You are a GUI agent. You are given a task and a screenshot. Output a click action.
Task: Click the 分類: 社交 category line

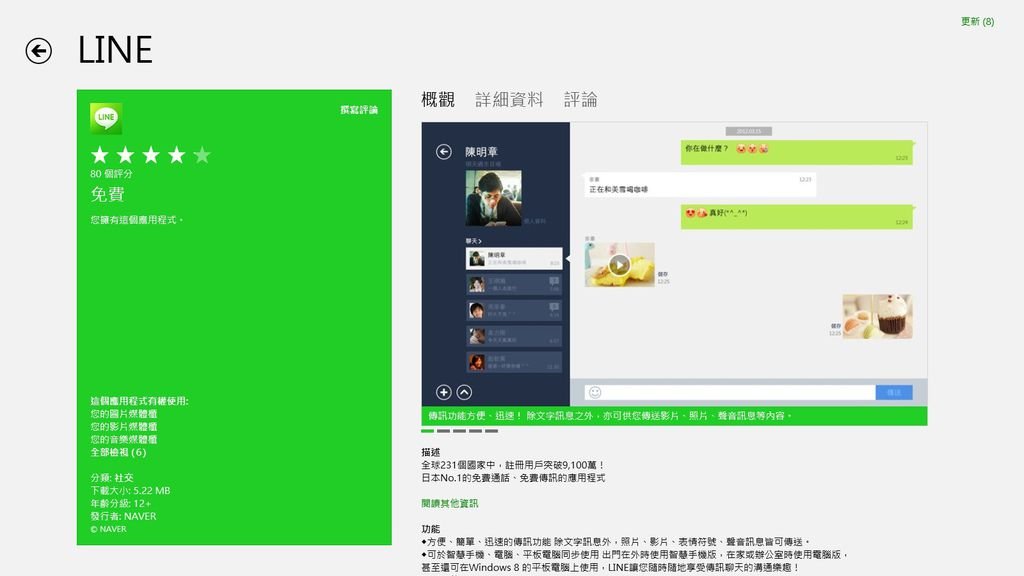coord(112,477)
